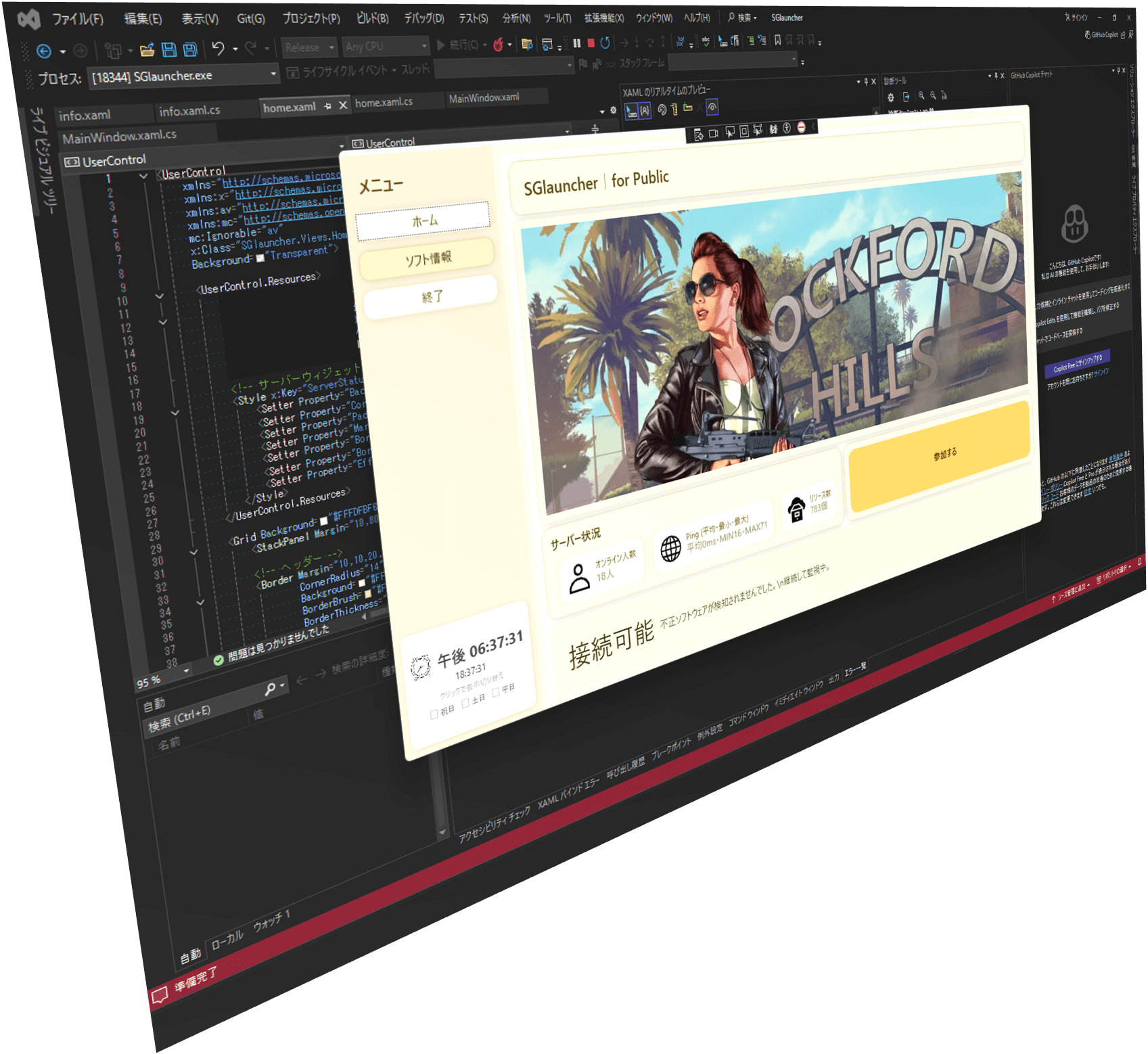Open the stack frame dropdown
Screen dimensions: 1148x1054
point(733,62)
